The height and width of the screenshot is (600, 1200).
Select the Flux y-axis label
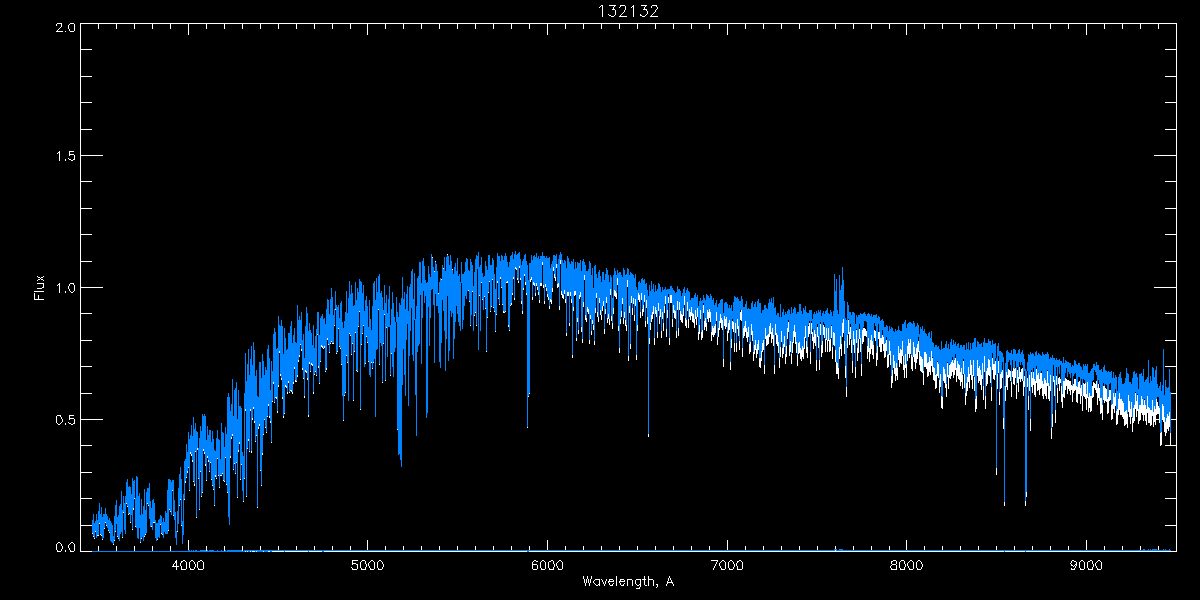coord(40,288)
